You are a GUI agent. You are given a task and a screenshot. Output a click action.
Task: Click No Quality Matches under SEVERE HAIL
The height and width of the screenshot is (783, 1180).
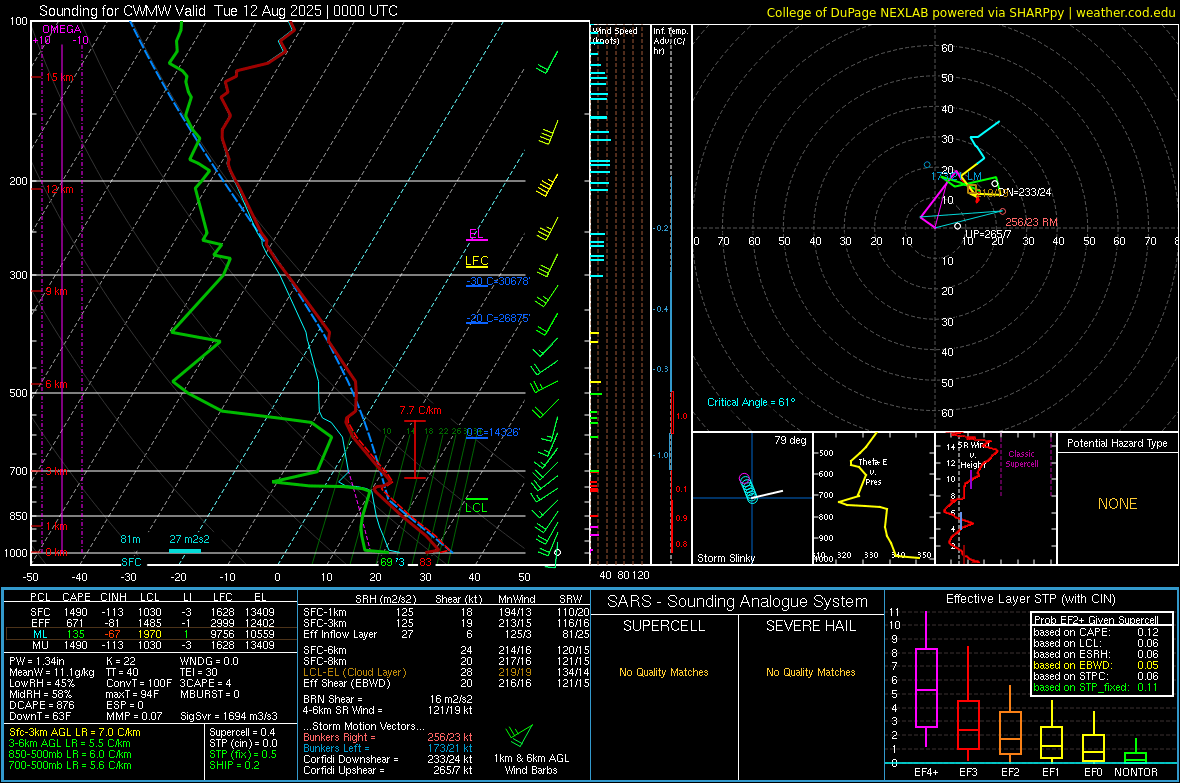[x=810, y=672]
